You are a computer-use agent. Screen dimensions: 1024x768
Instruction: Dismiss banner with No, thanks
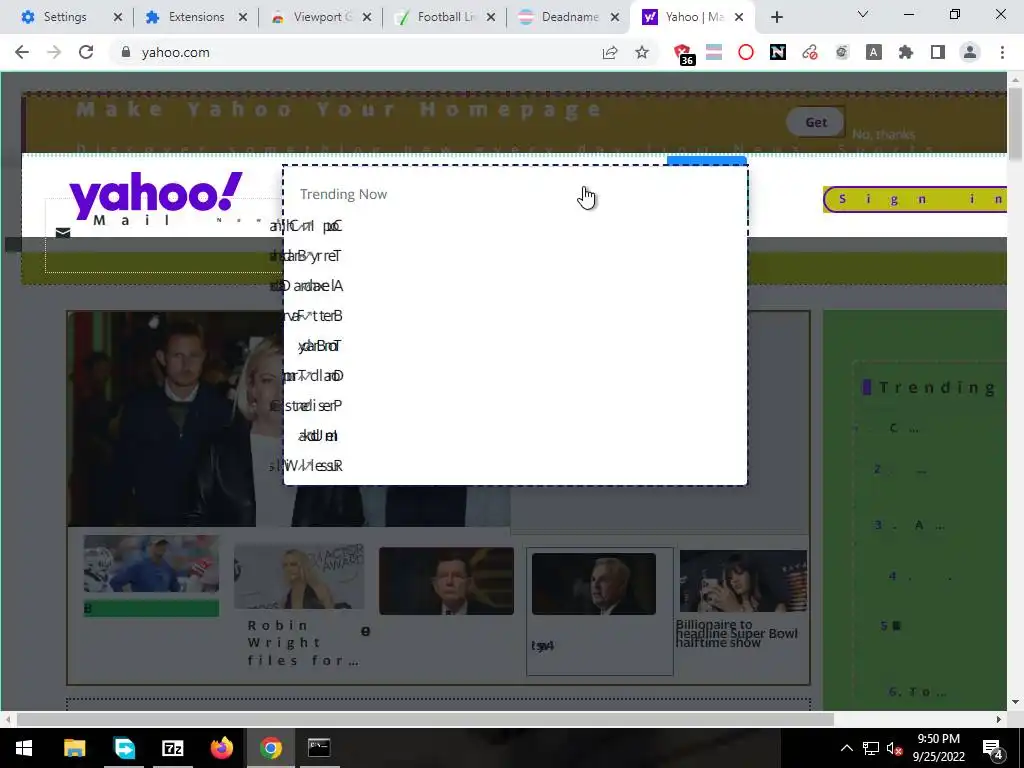[883, 135]
